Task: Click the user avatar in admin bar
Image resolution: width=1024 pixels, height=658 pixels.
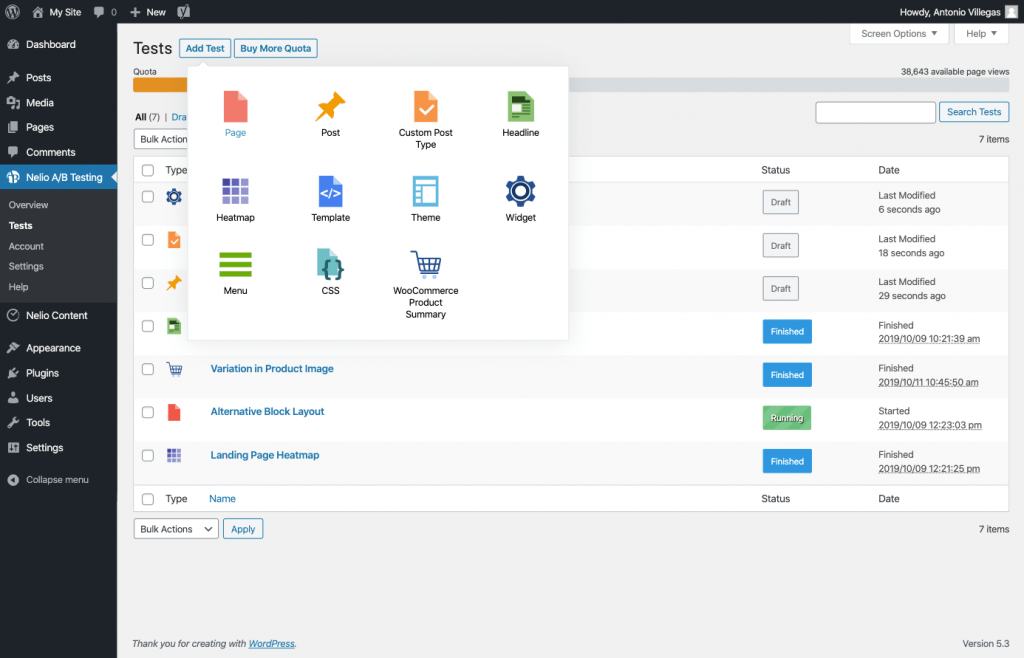Action: click(1012, 12)
